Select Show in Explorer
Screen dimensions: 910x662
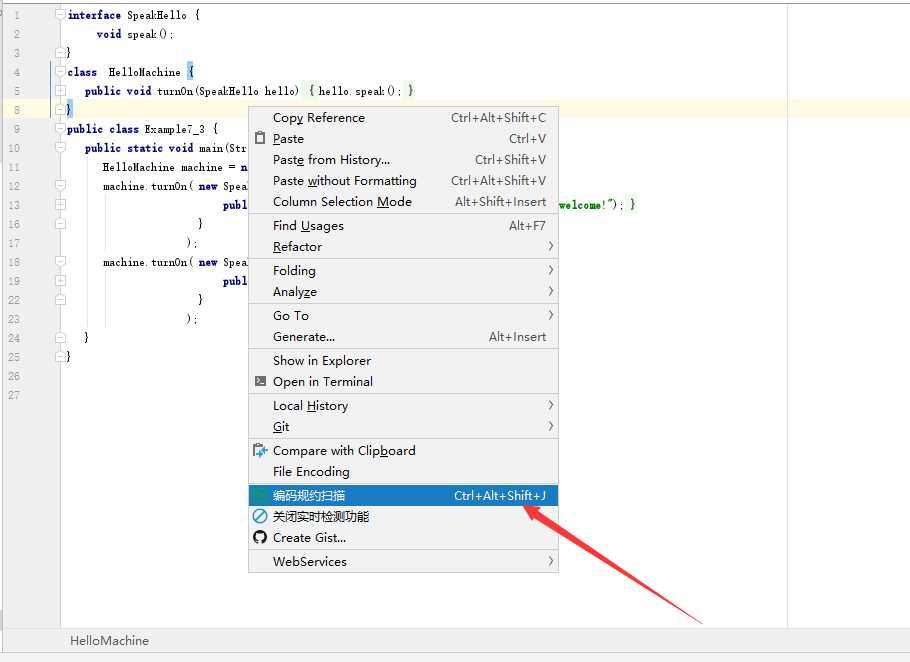[x=403, y=360]
